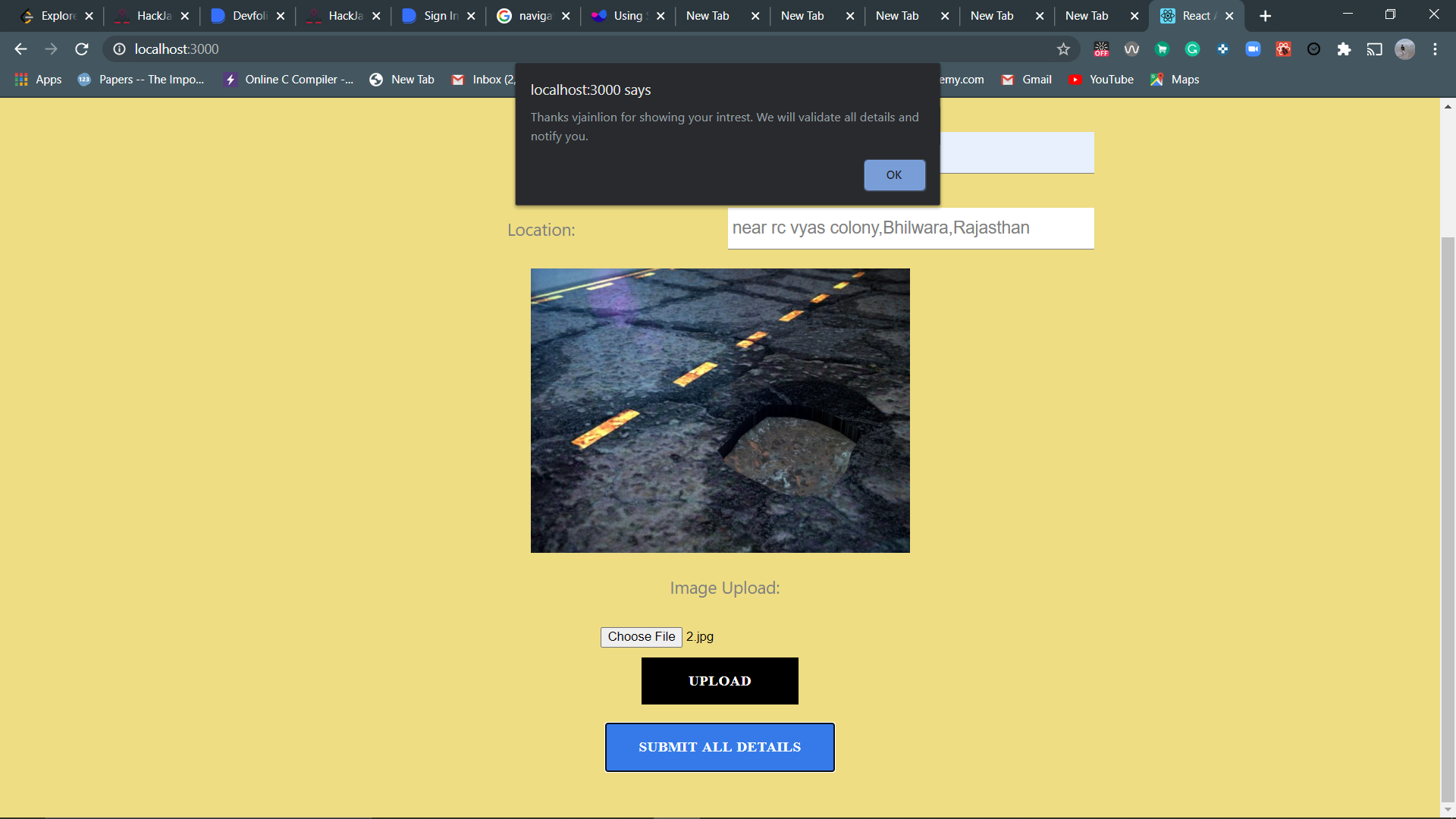Switch to the Devfolio tab
1456x819 pixels.
click(243, 16)
